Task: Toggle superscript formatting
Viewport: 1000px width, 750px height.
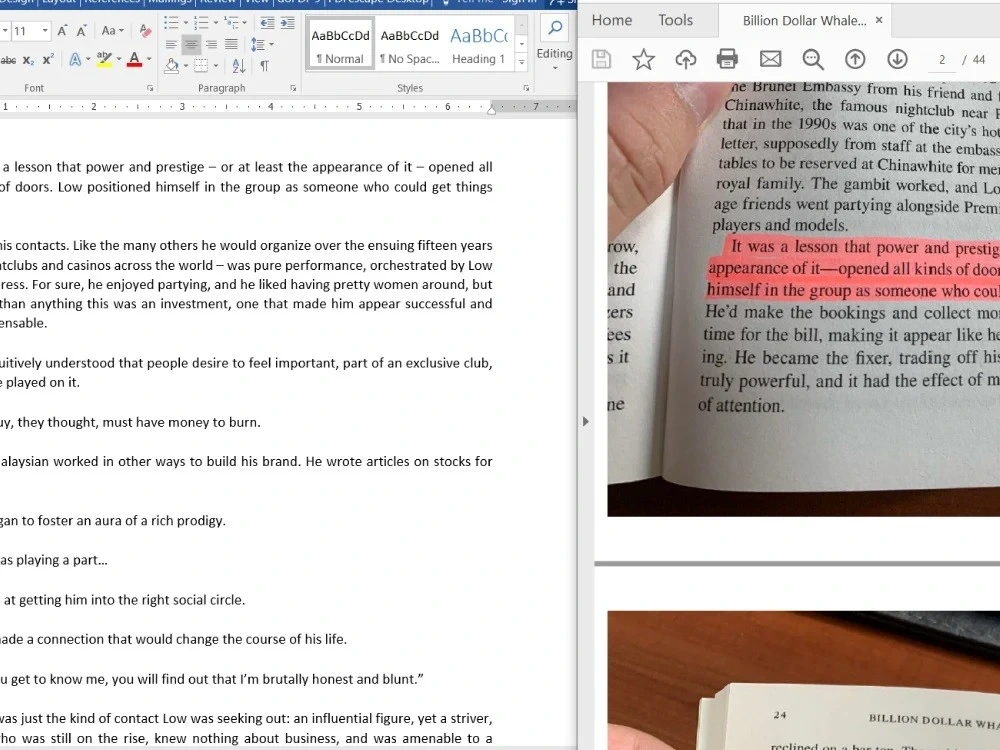Action: 48,60
